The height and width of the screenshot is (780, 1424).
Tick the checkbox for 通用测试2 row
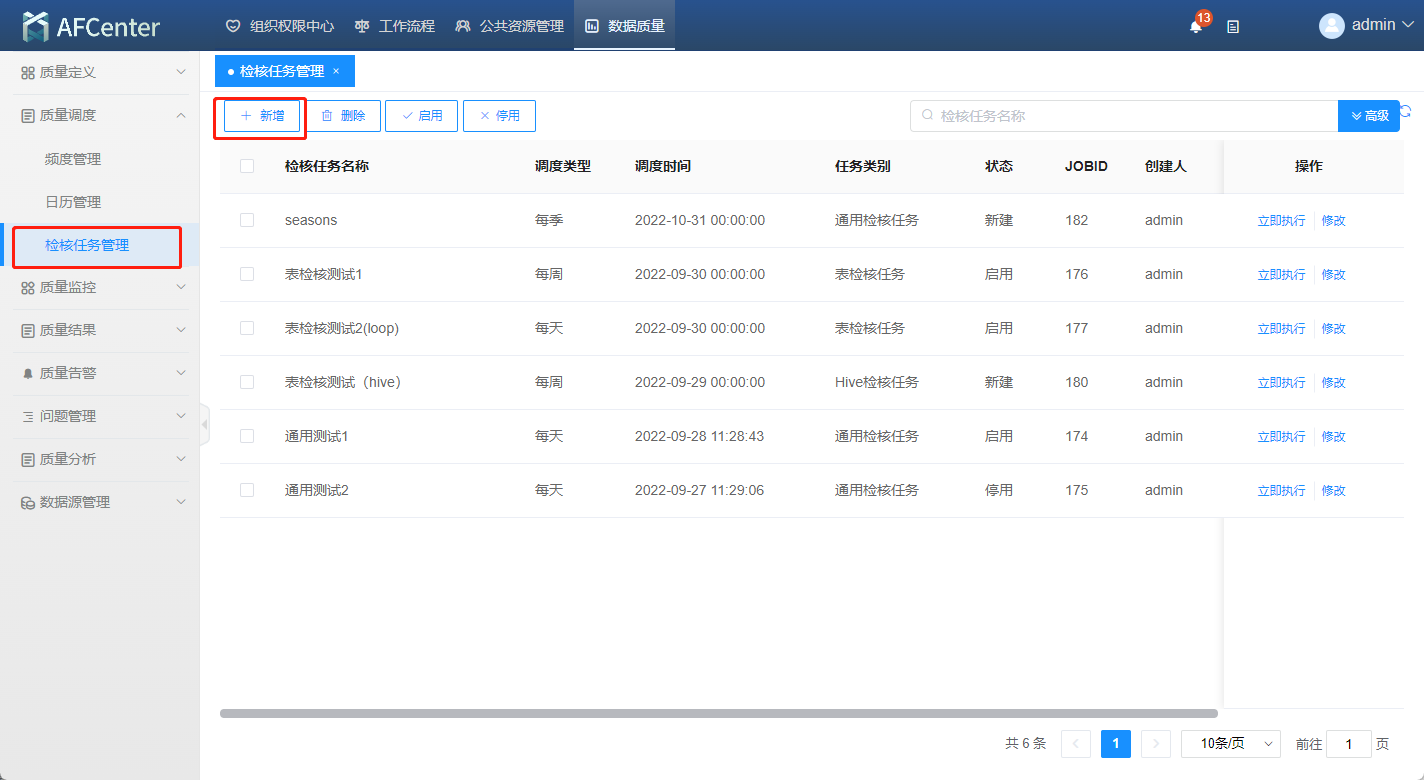(x=247, y=490)
